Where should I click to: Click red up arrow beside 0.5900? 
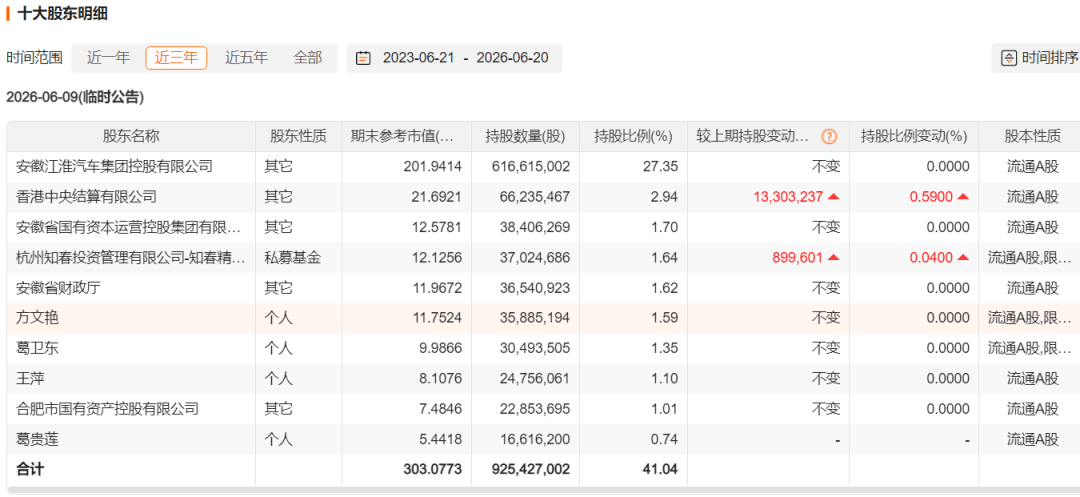click(x=963, y=197)
